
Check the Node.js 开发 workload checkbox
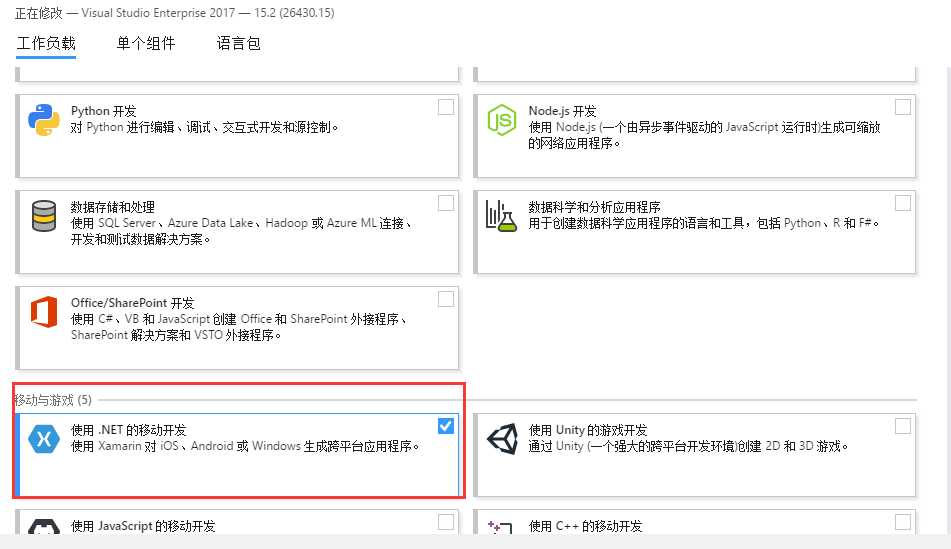click(902, 107)
